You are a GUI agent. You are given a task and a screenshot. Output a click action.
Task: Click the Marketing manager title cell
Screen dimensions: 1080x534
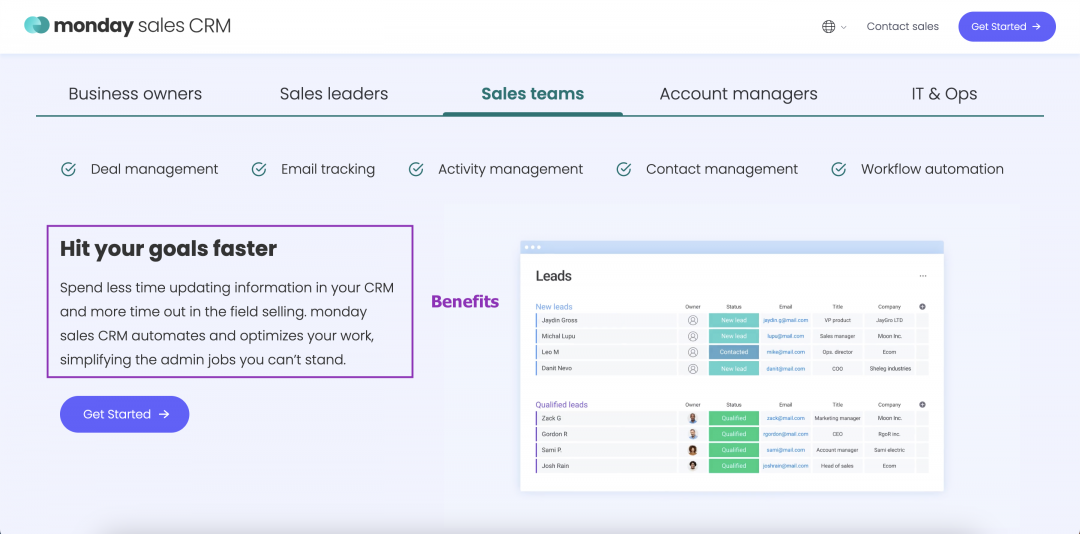(x=838, y=418)
